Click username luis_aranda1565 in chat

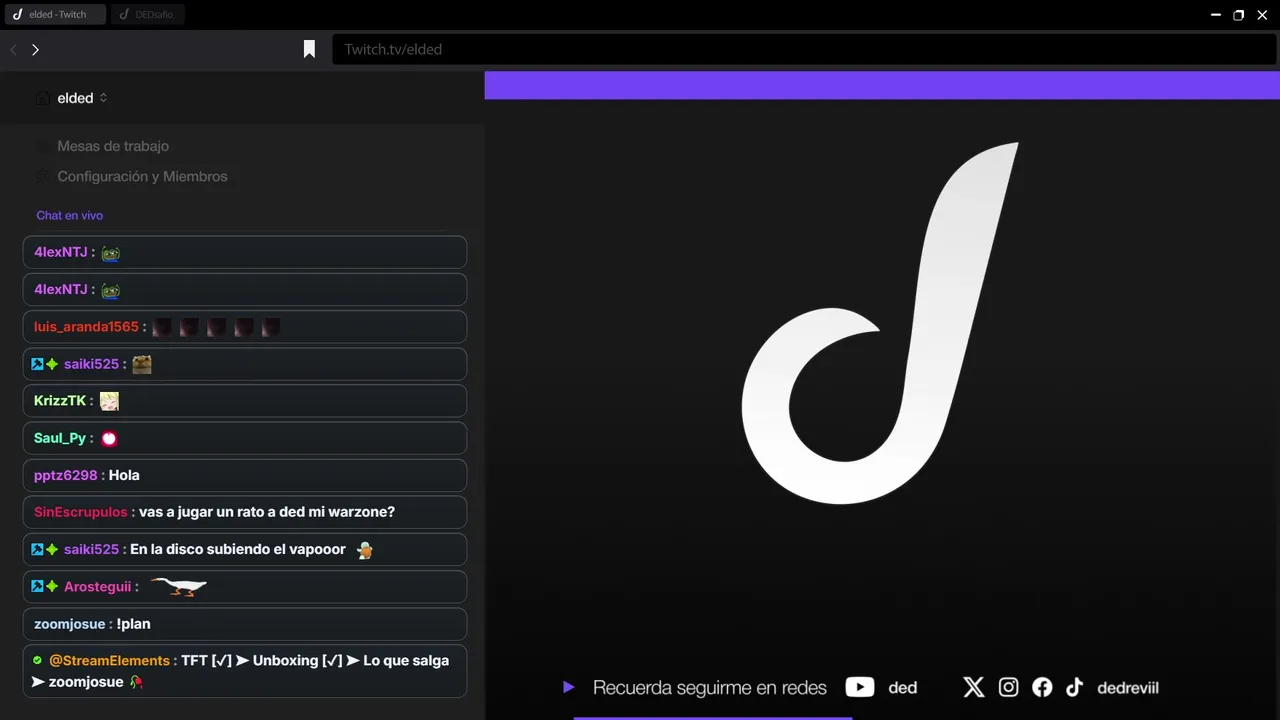click(86, 327)
